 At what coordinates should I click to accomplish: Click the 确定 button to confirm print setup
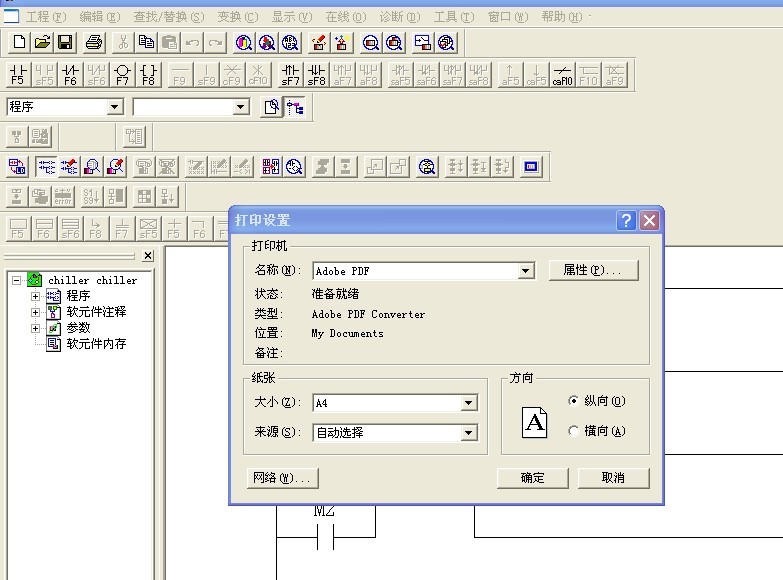[x=532, y=478]
